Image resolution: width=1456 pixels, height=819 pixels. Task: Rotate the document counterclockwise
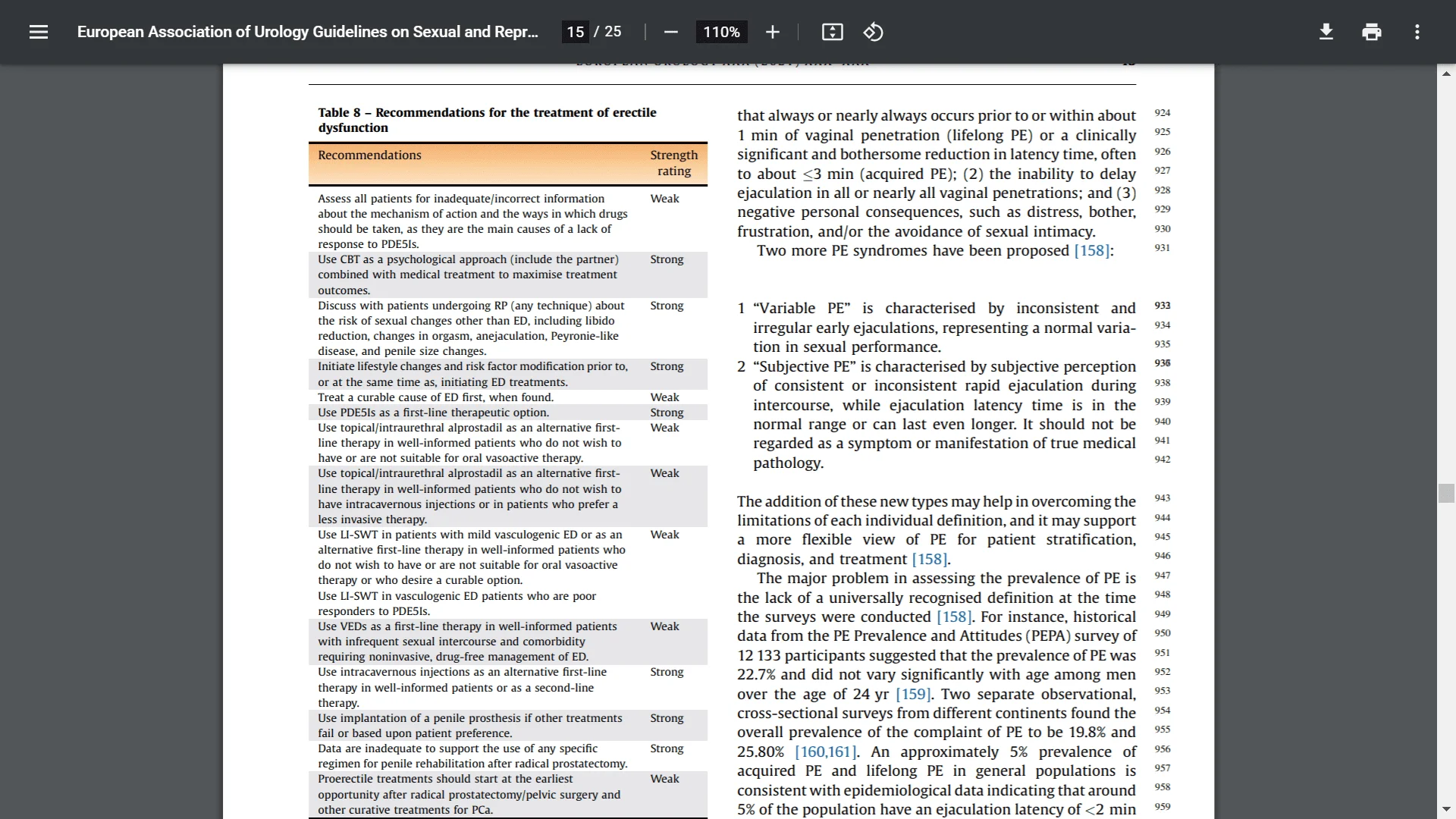point(873,32)
